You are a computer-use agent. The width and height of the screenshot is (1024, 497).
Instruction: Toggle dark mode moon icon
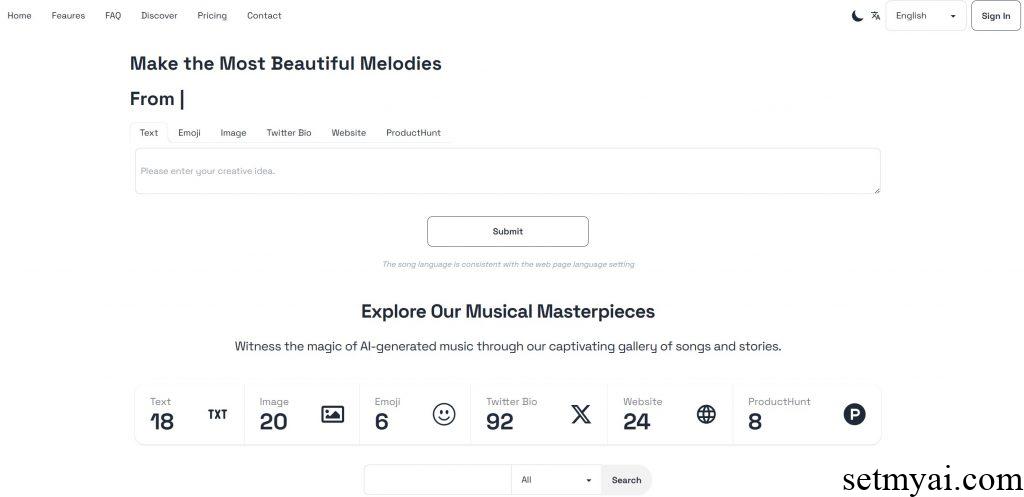857,16
